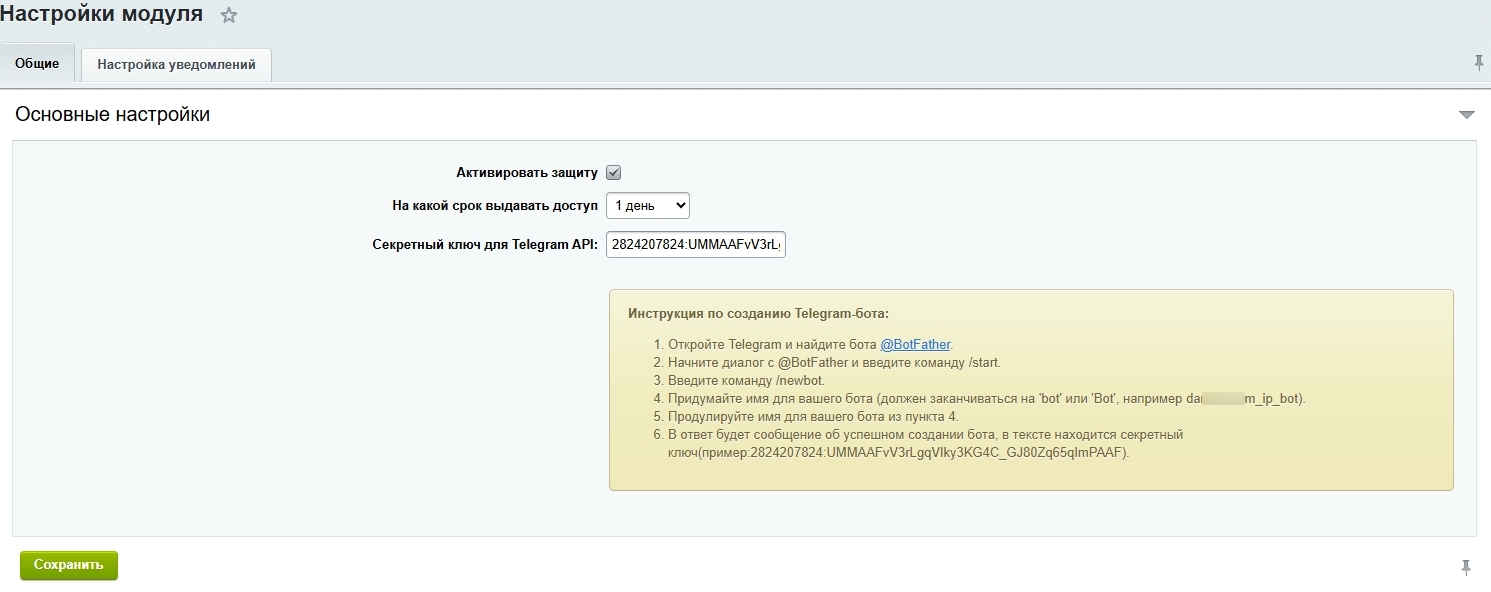Open the Настройка уведомлений tab

pyautogui.click(x=176, y=65)
